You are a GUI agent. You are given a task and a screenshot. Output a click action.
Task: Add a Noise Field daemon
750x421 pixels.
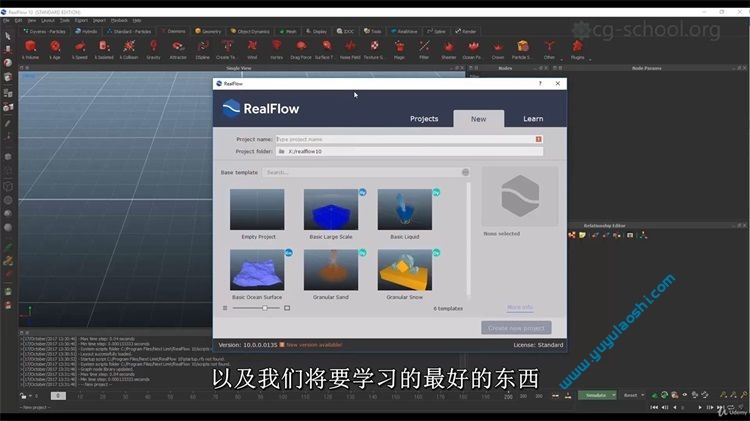[350, 49]
